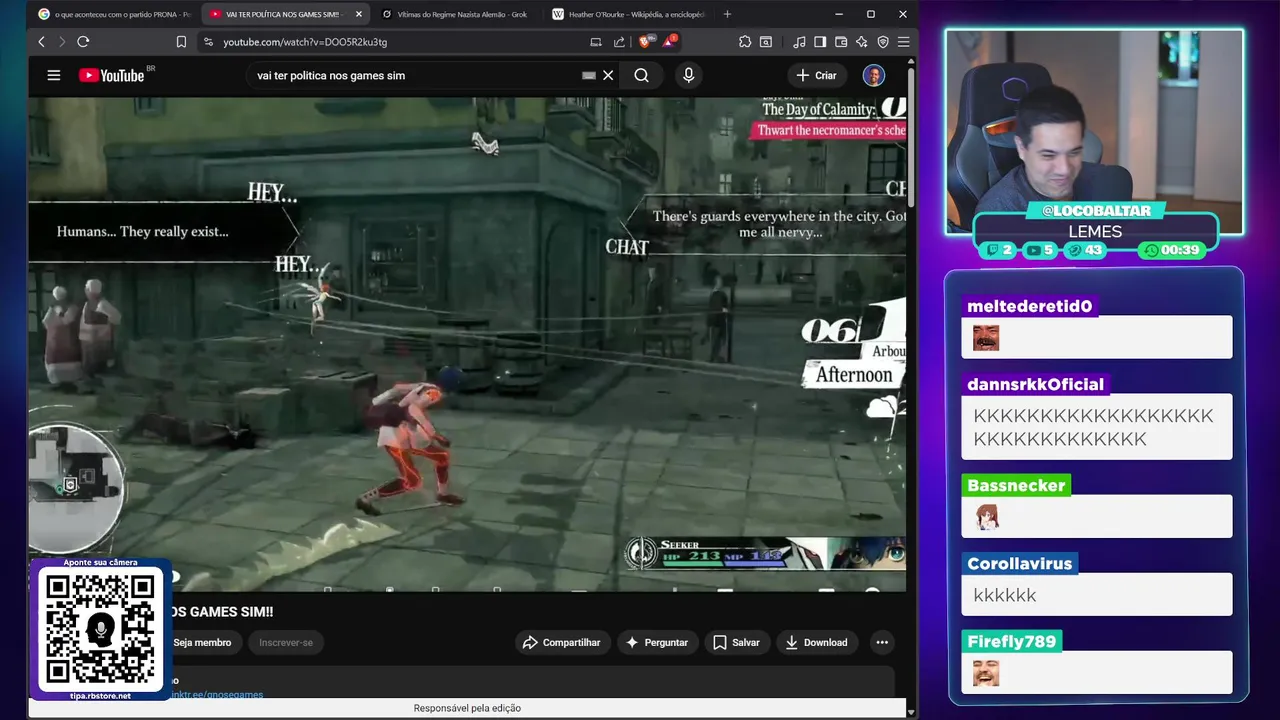
Task: Go forward using the browser forward arrow
Action: click(62, 42)
